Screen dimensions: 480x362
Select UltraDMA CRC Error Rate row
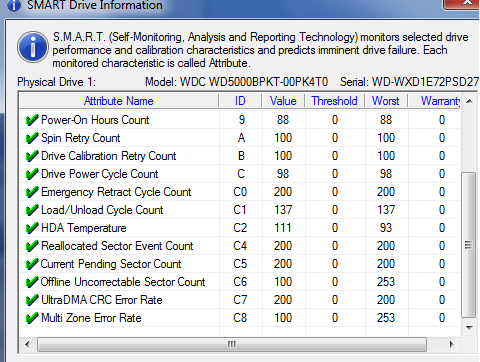240,300
